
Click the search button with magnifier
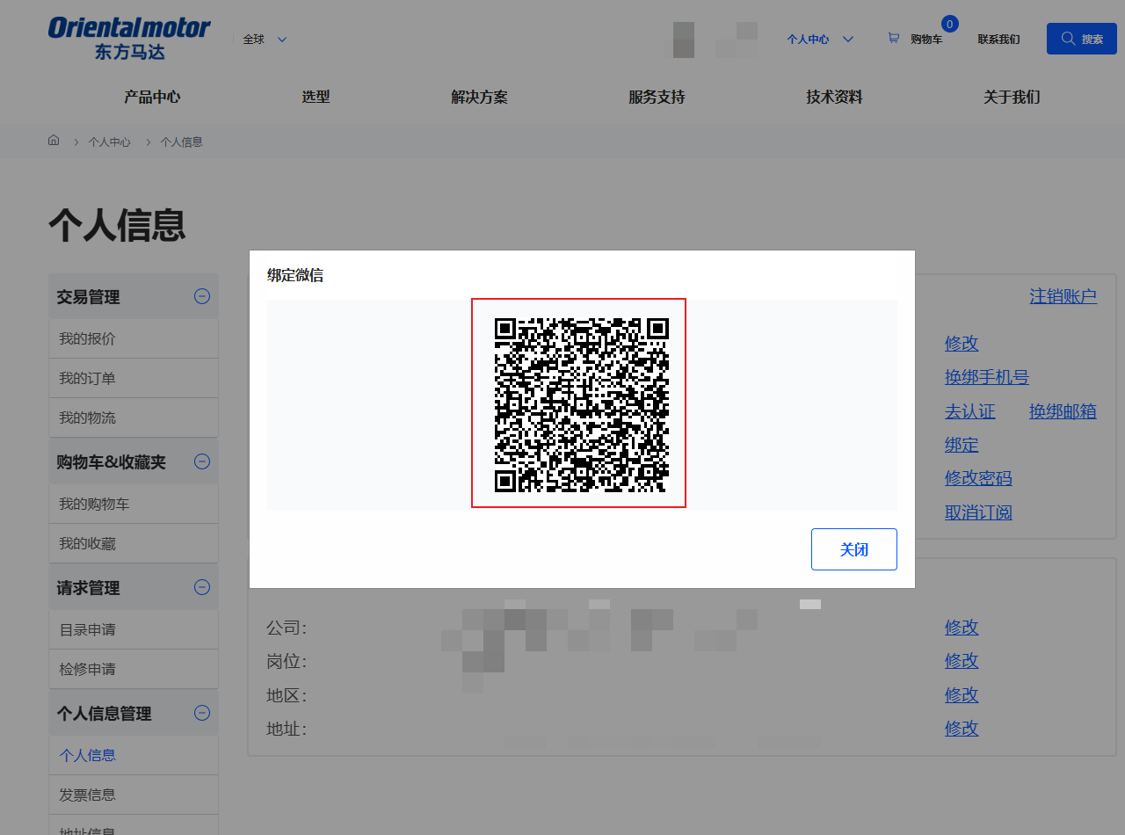pyautogui.click(x=1081, y=39)
